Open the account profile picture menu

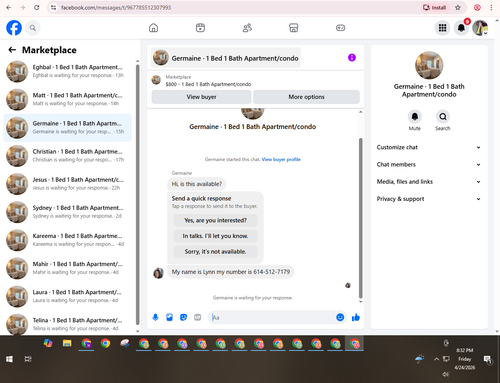click(480, 28)
